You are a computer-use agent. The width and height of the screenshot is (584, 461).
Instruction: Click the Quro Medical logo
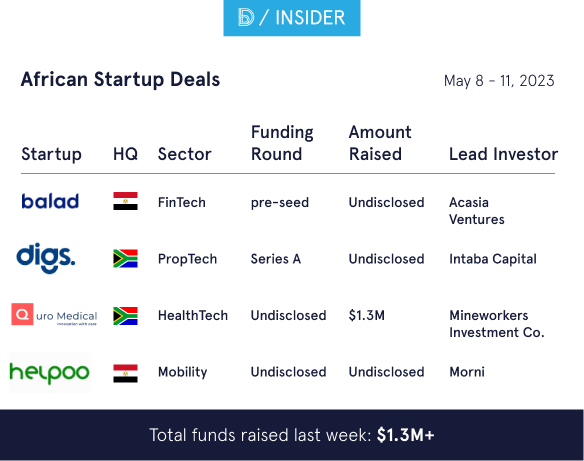(54, 315)
